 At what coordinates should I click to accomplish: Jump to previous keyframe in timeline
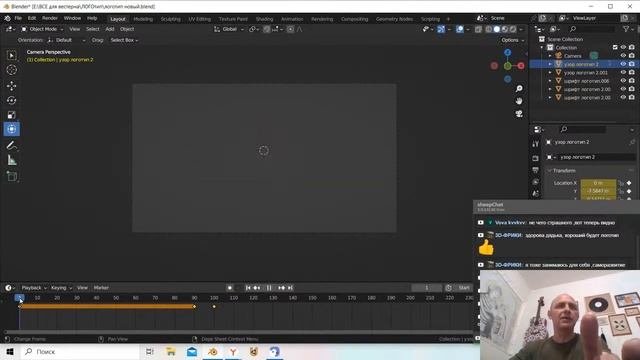pos(257,288)
